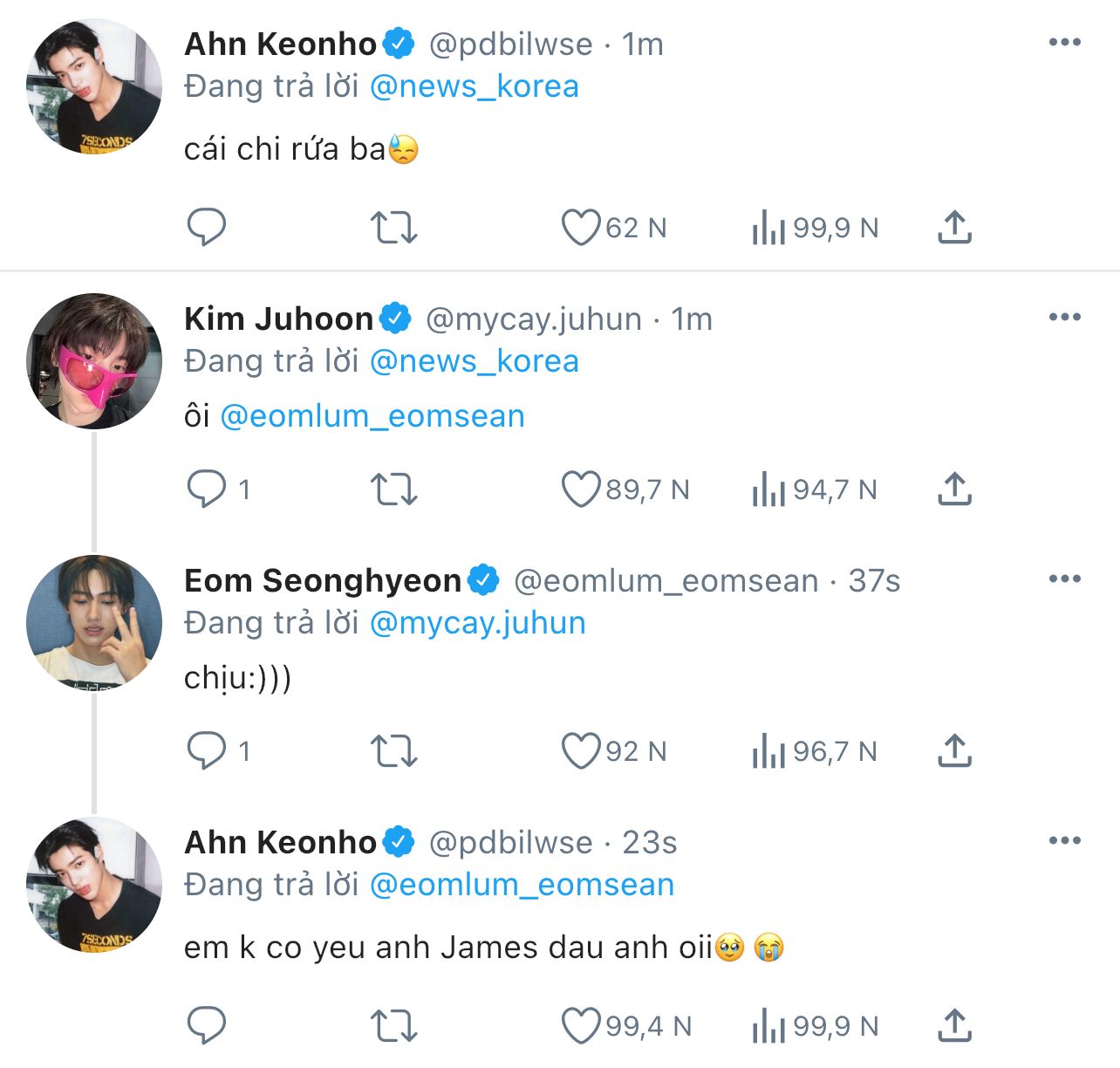Open replies on Kim Juhoon's tweet
The image size is (1120, 1068).
tap(207, 489)
